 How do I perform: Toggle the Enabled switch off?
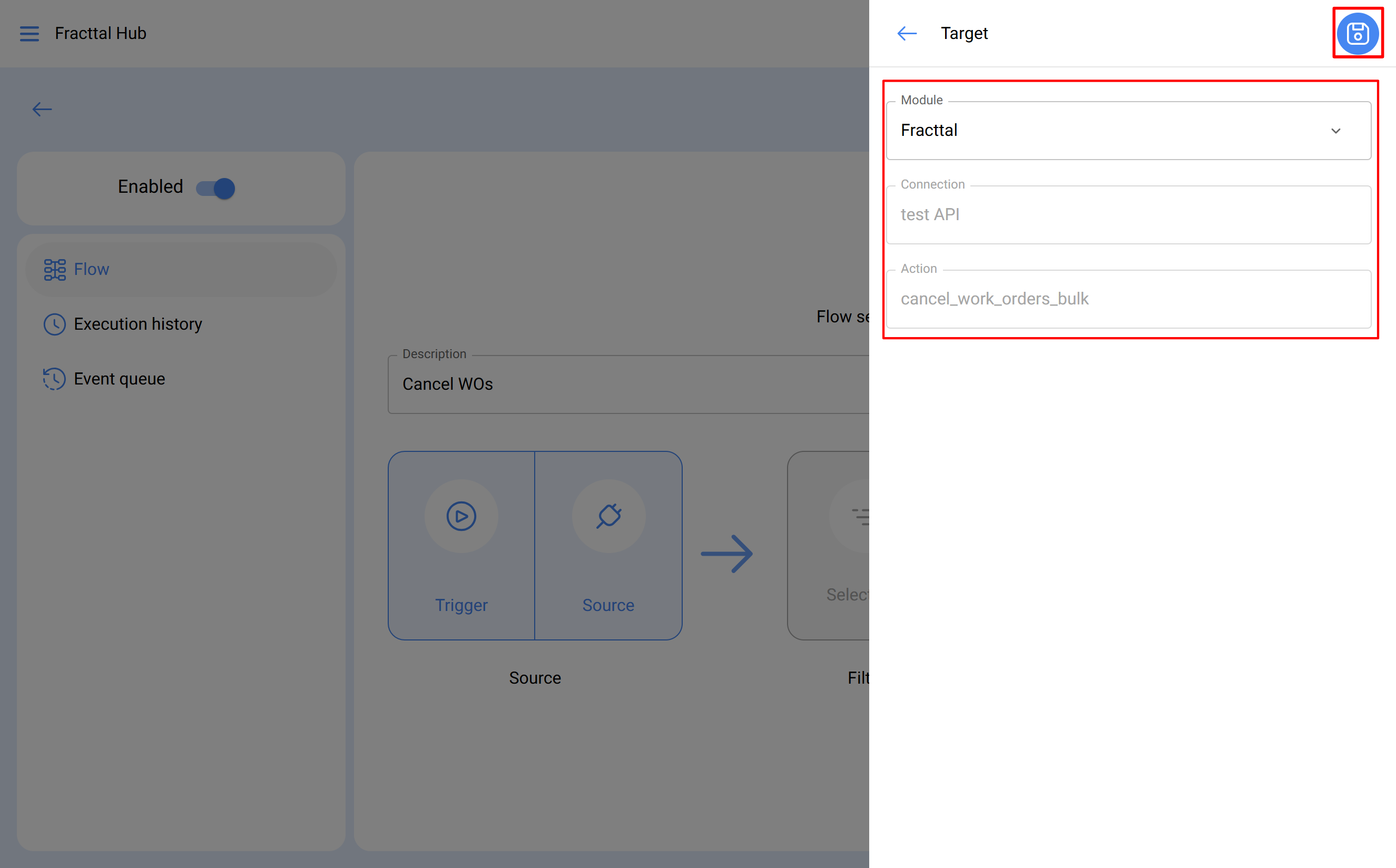tap(216, 188)
